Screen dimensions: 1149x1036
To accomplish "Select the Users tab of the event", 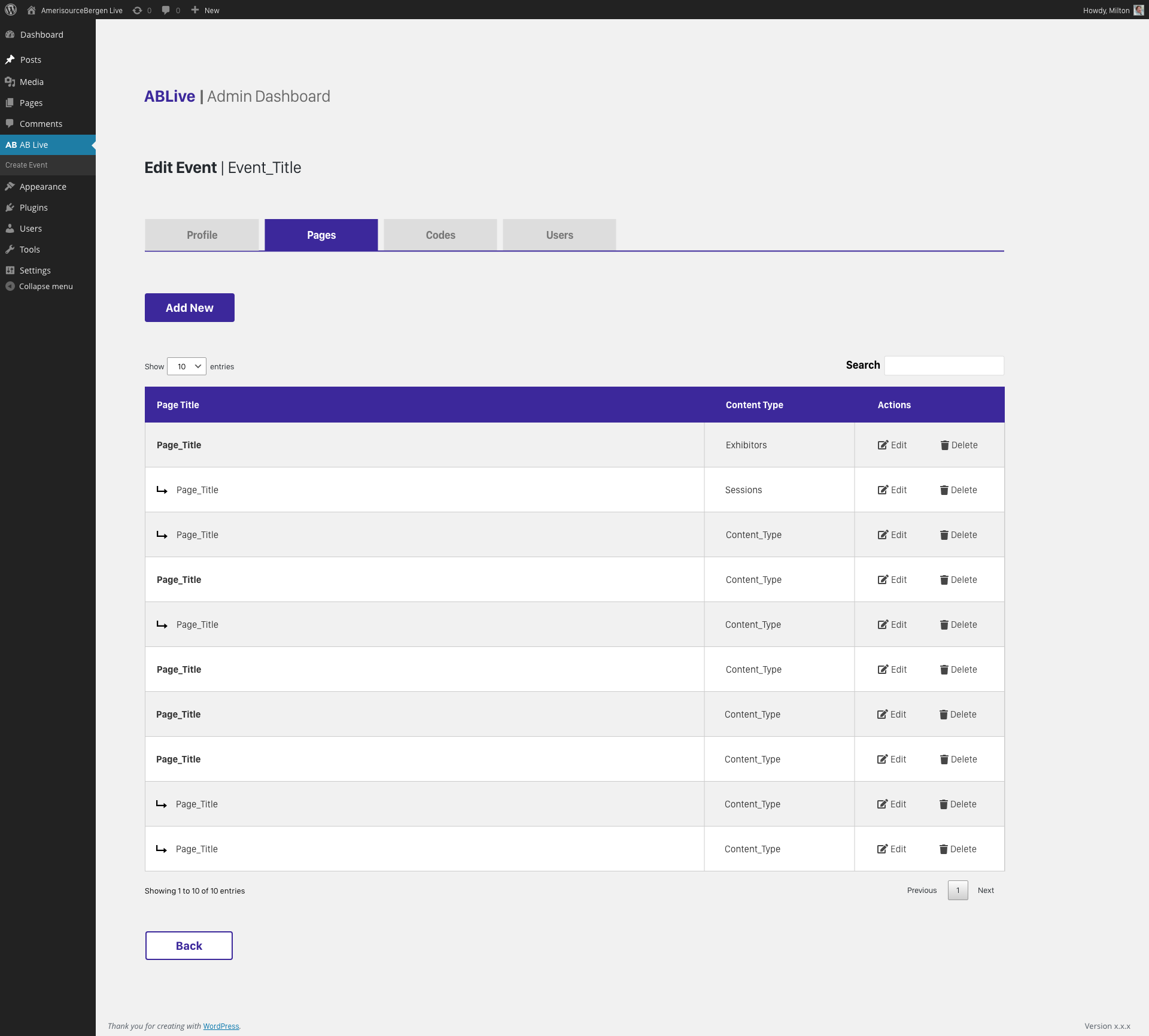I will [x=560, y=235].
